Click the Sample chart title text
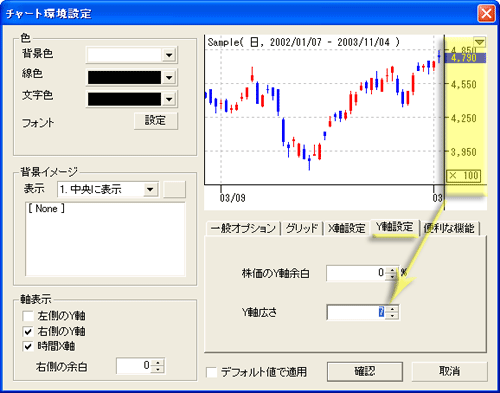Viewport: 500px width, 393px height. point(303,42)
